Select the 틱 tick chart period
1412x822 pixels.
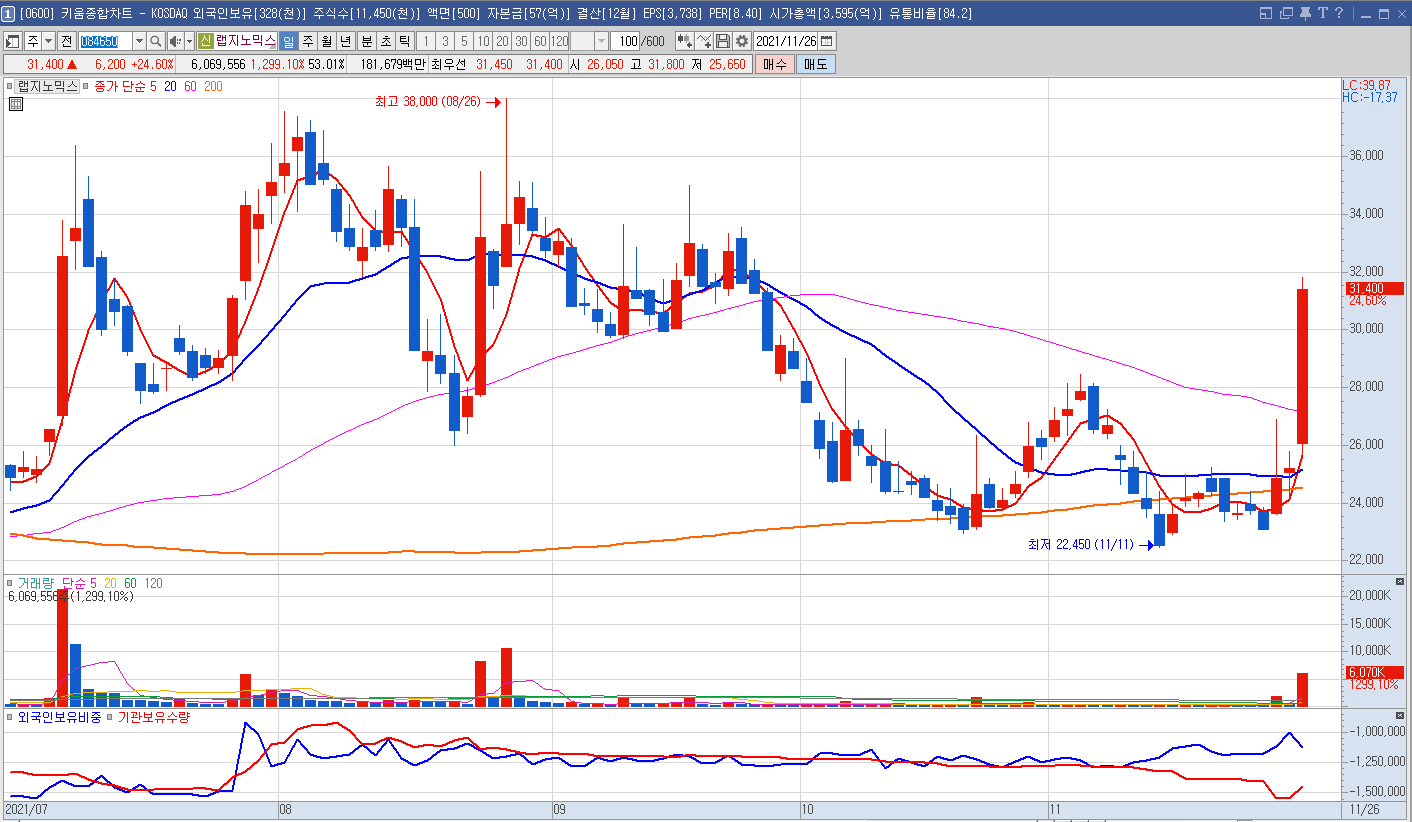tap(404, 41)
